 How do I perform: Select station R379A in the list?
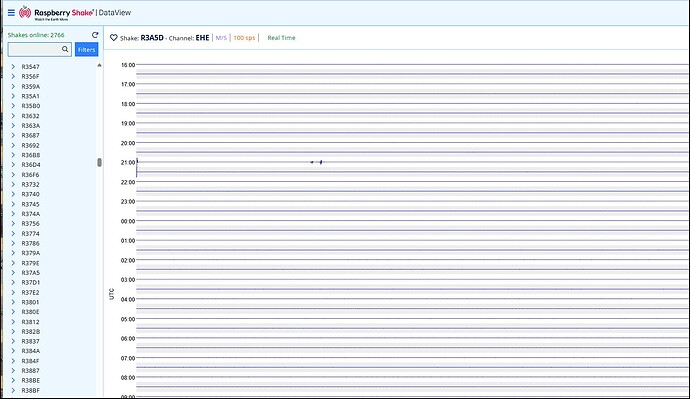pyautogui.click(x=30, y=253)
